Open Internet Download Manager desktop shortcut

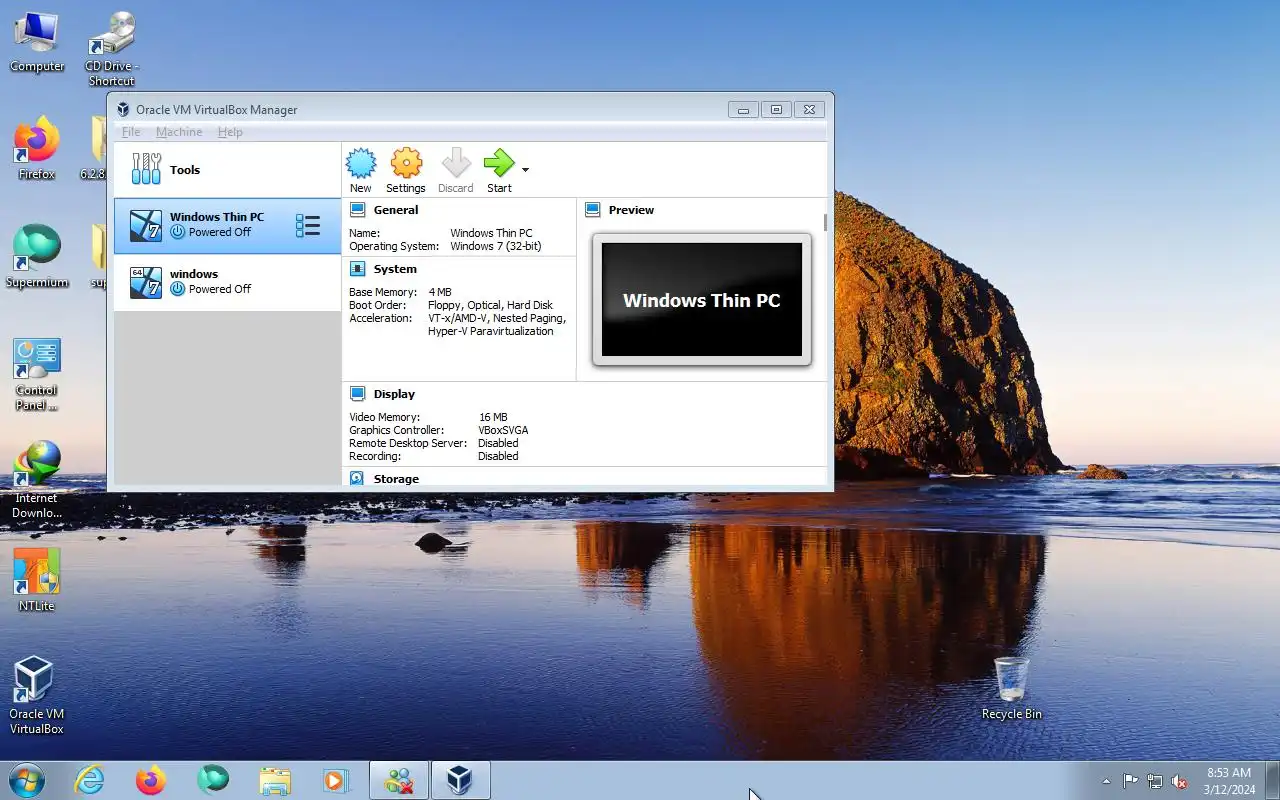click(x=37, y=481)
